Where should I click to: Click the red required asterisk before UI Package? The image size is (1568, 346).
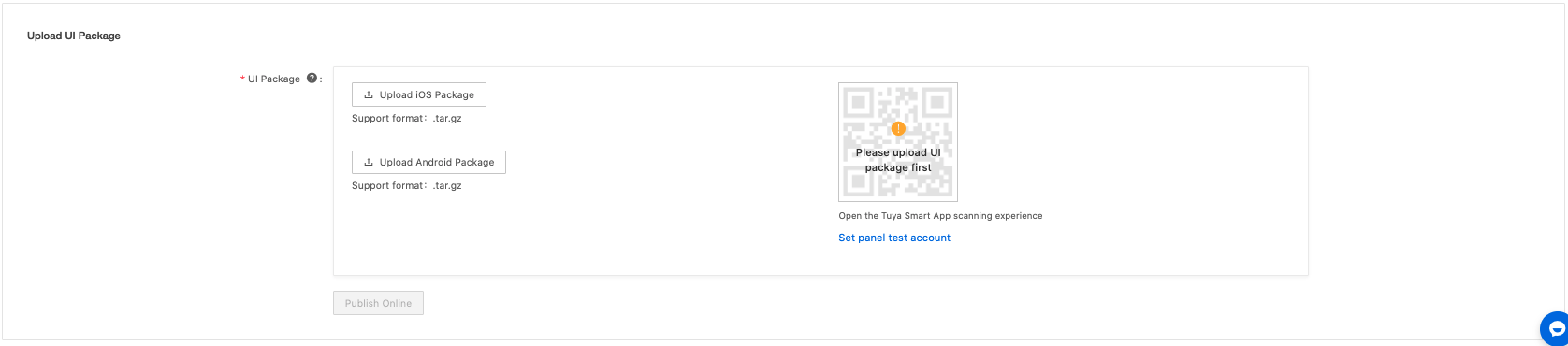click(x=243, y=79)
